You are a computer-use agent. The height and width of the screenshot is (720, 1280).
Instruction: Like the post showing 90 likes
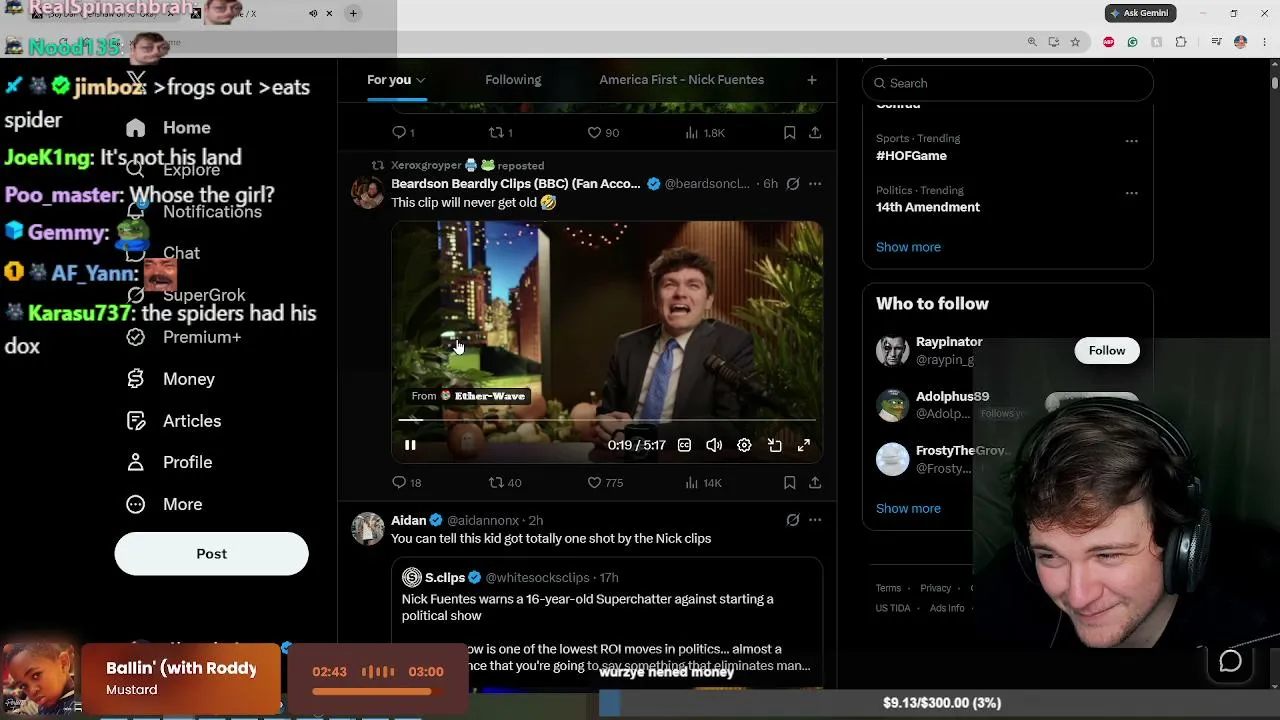pyautogui.click(x=594, y=132)
